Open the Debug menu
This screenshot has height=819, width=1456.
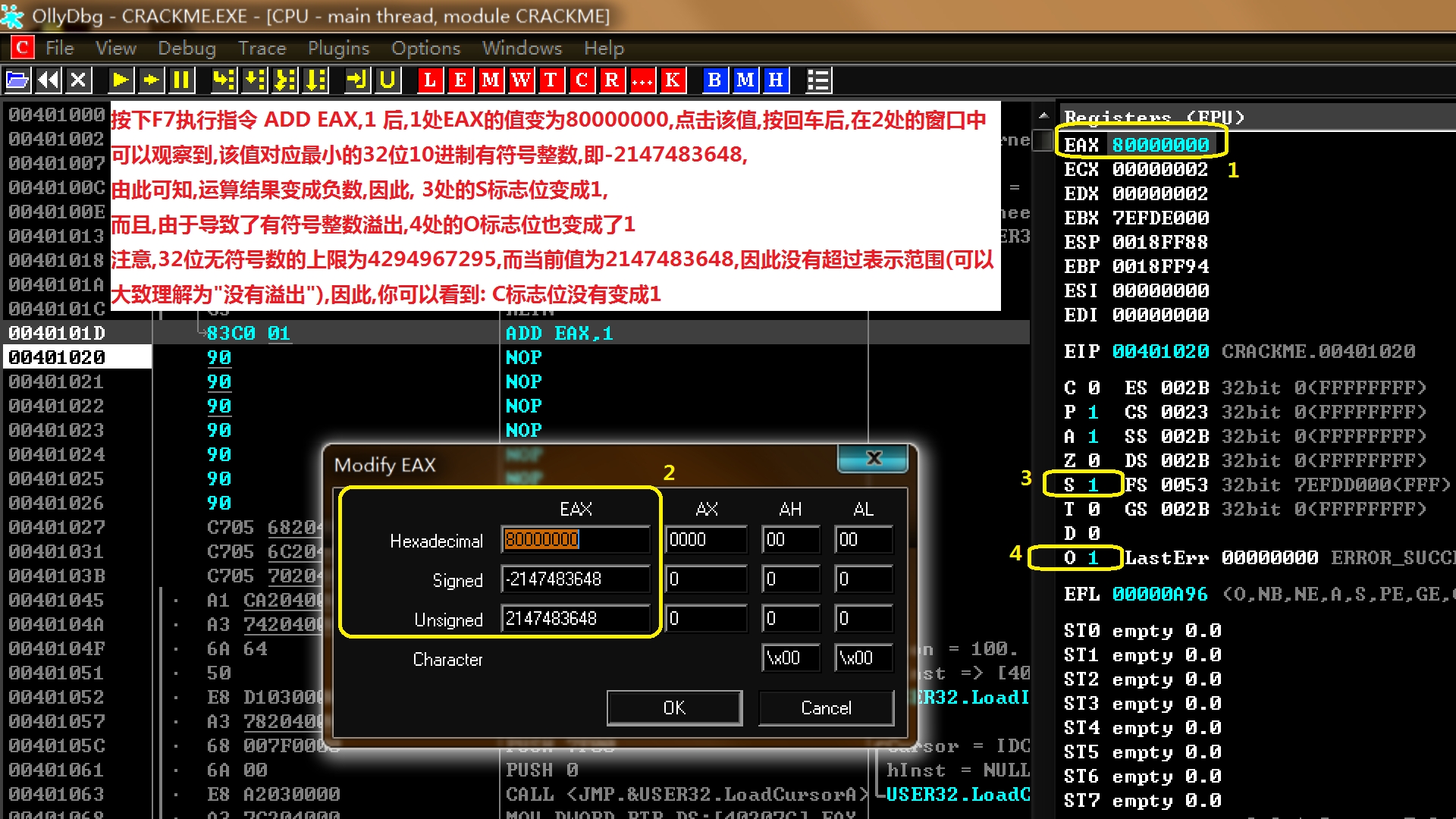click(187, 48)
